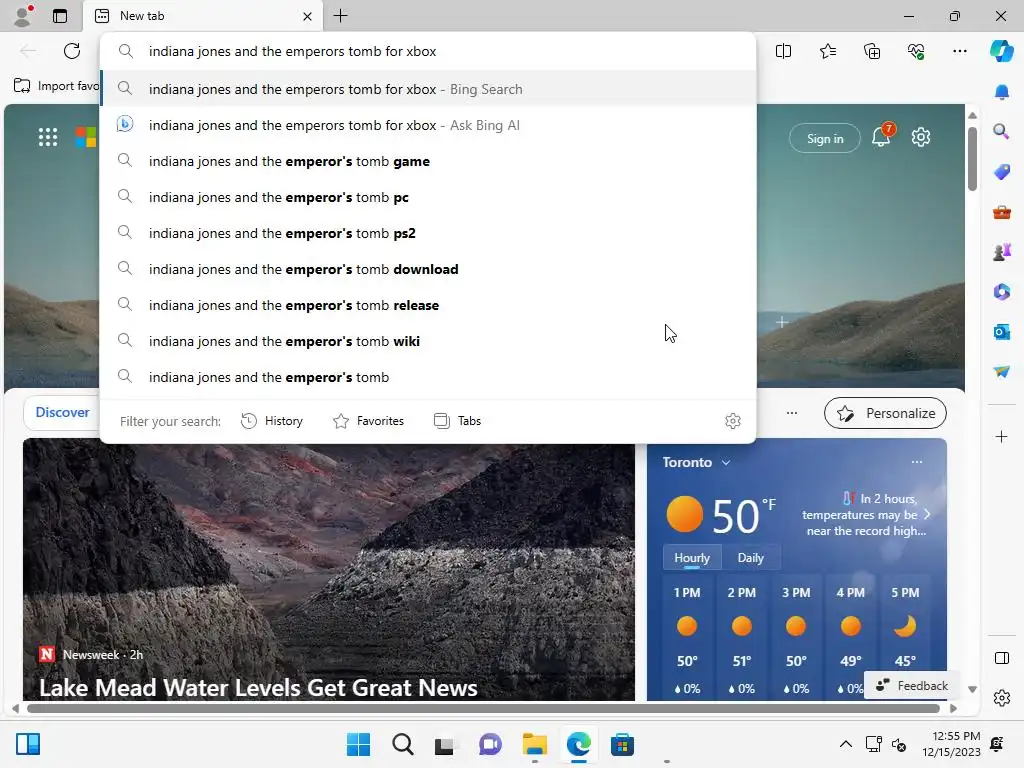The height and width of the screenshot is (768, 1024).
Task: Choose suggestion ending in 'tomb game'
Action: point(428,161)
